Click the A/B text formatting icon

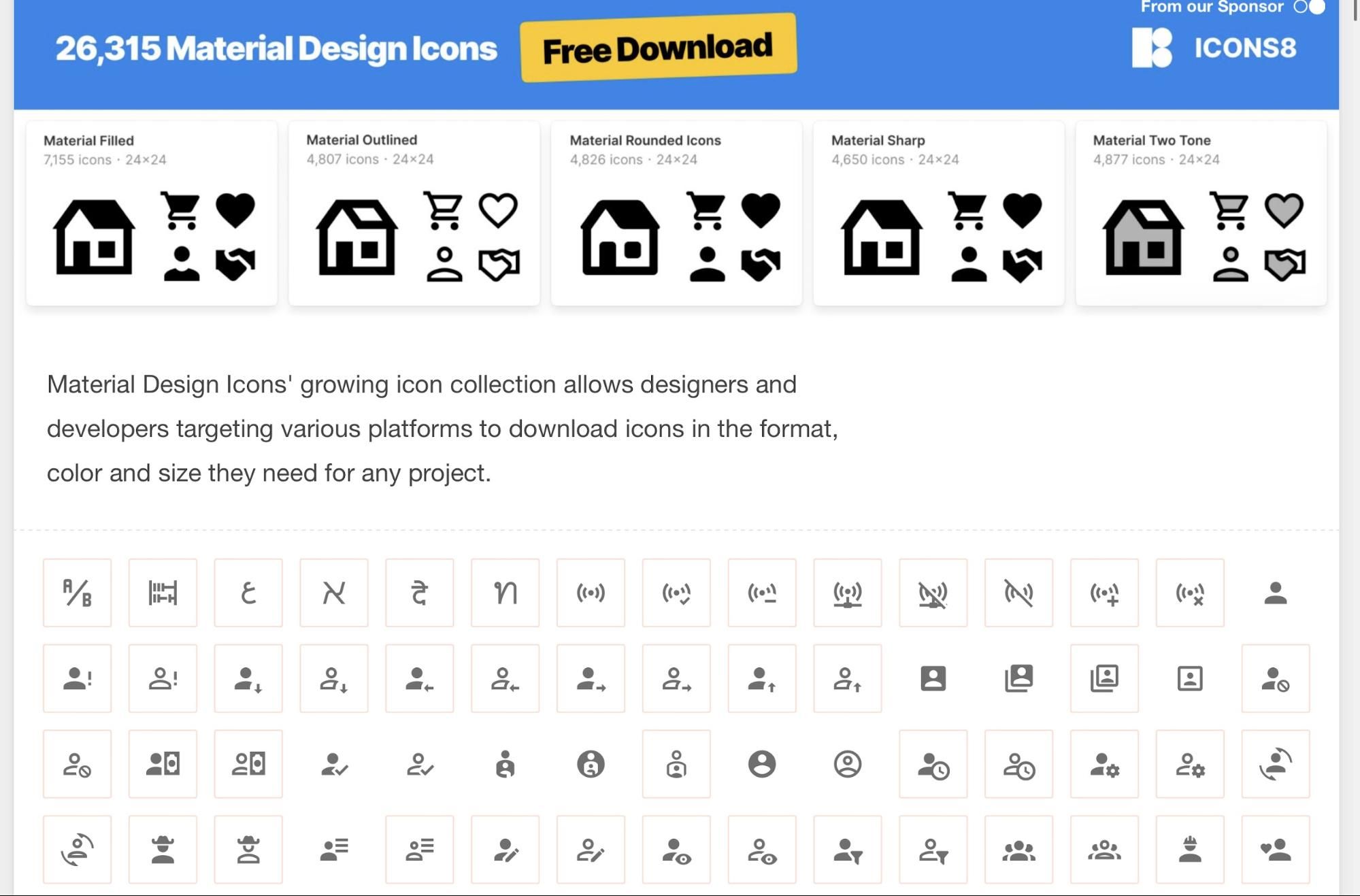(77, 592)
